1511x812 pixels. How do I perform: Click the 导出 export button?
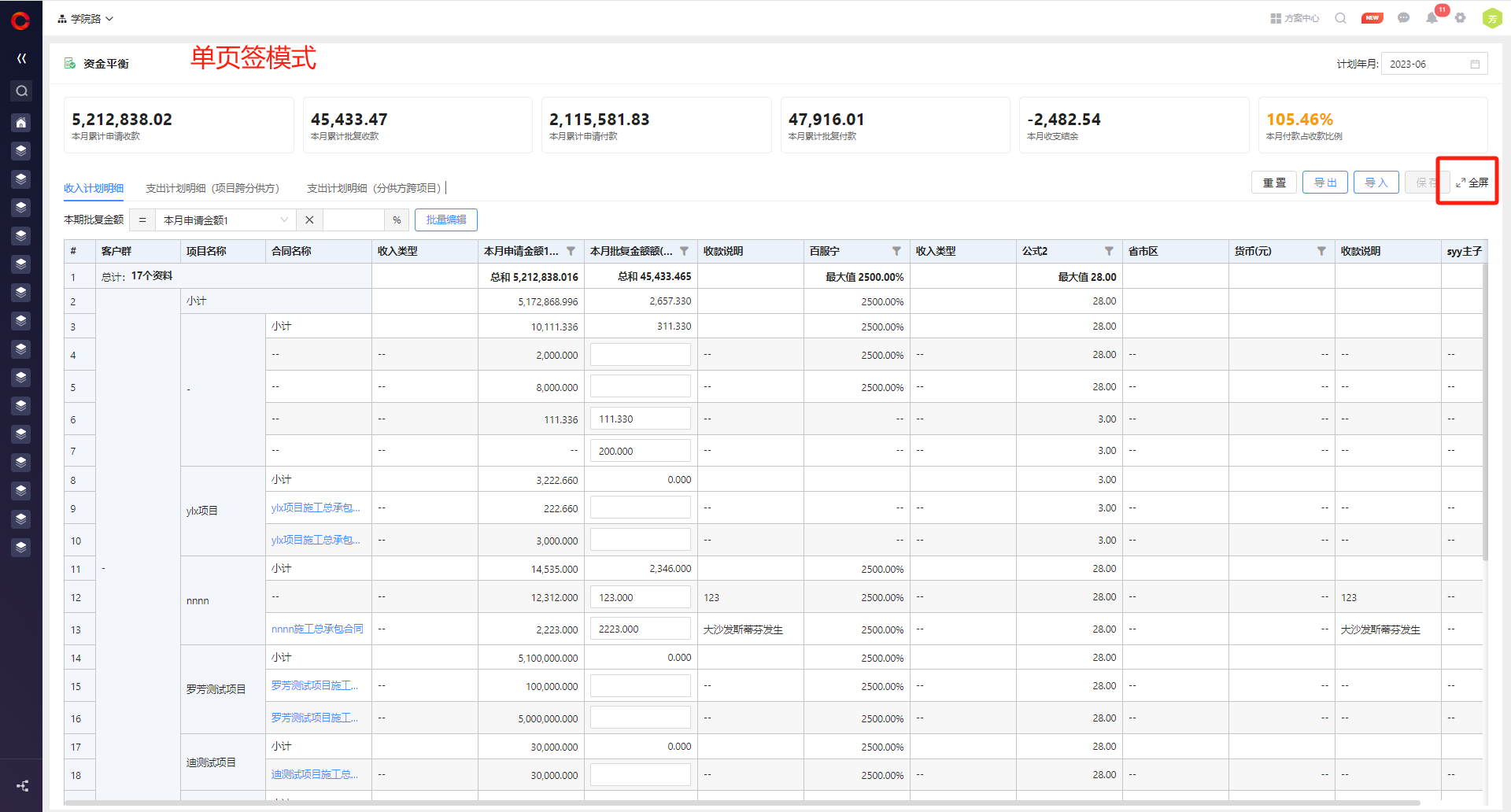[x=1324, y=183]
